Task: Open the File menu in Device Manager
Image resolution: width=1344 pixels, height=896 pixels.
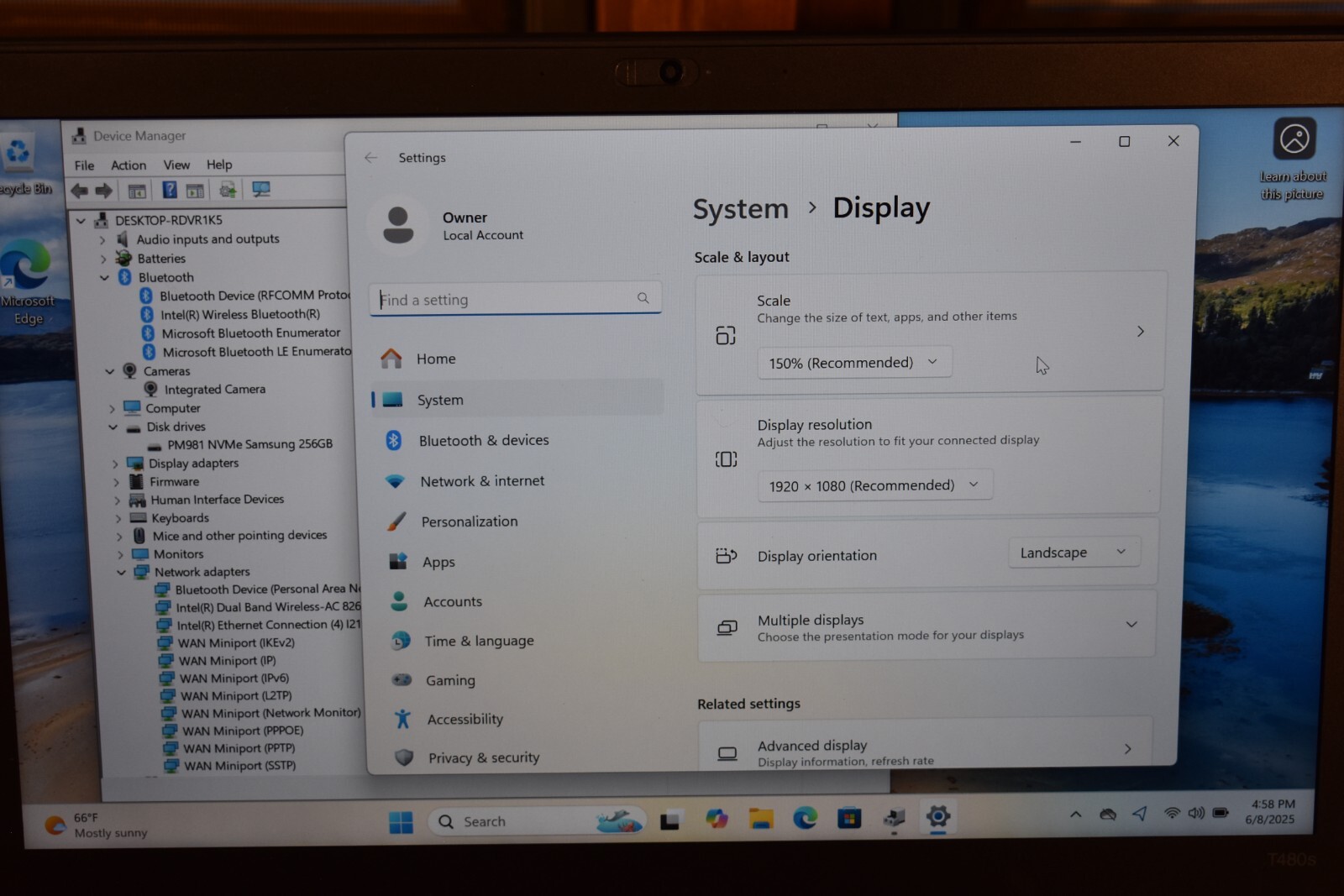Action: coord(84,165)
